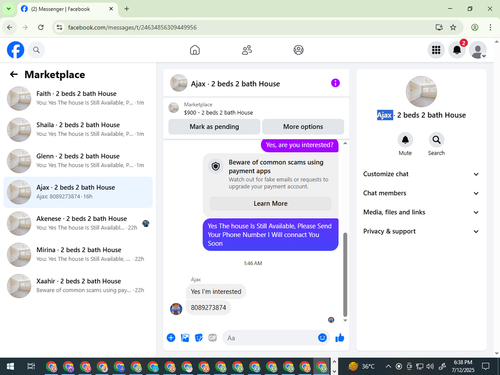This screenshot has width=500, height=375.
Task: Expand the Chat members section
Action: (x=421, y=193)
